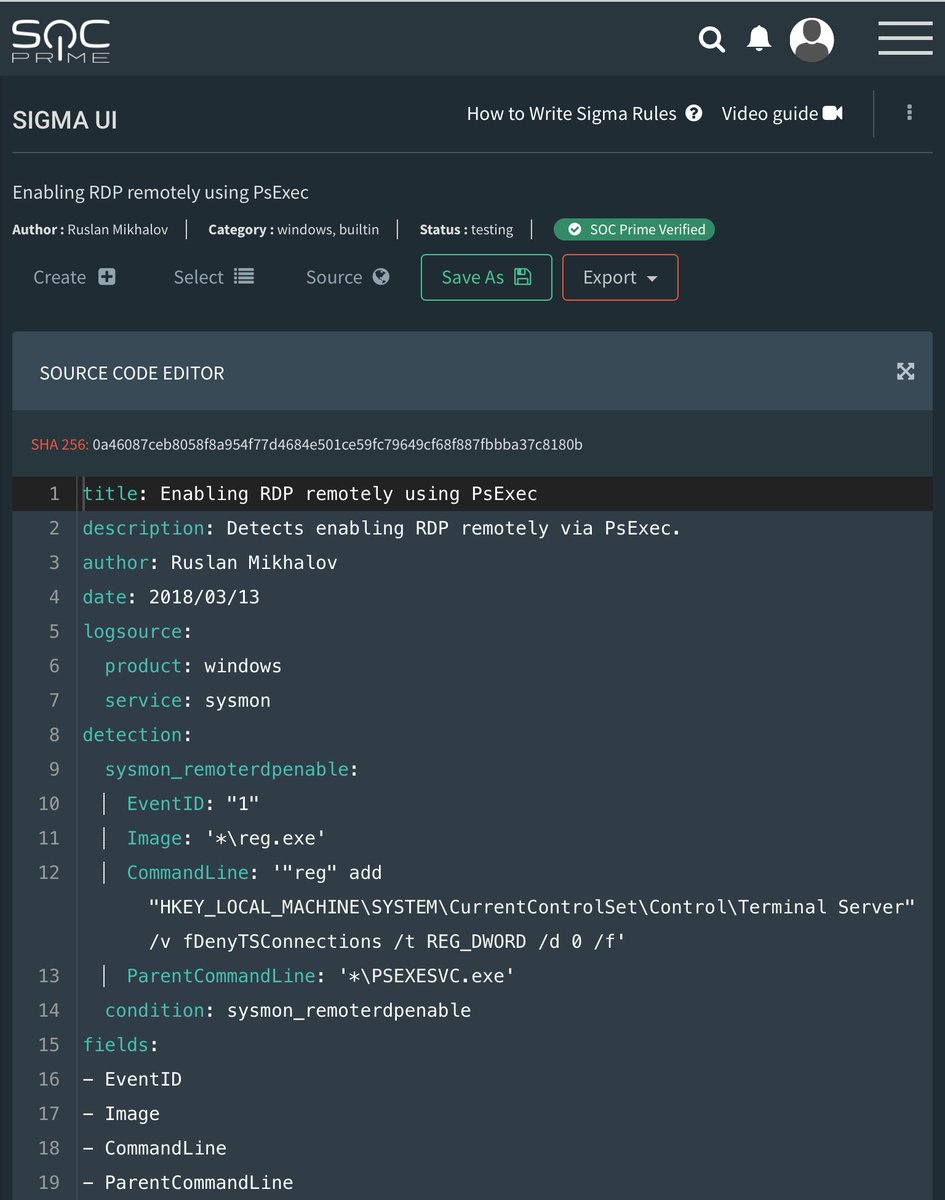Open the Video guide link

pyautogui.click(x=782, y=114)
